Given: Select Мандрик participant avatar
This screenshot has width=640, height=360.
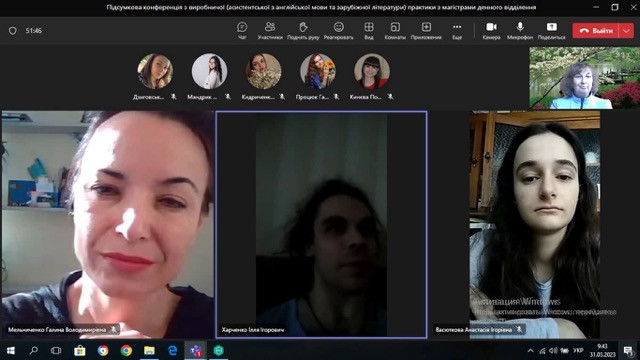Looking at the screenshot, I should tap(209, 71).
